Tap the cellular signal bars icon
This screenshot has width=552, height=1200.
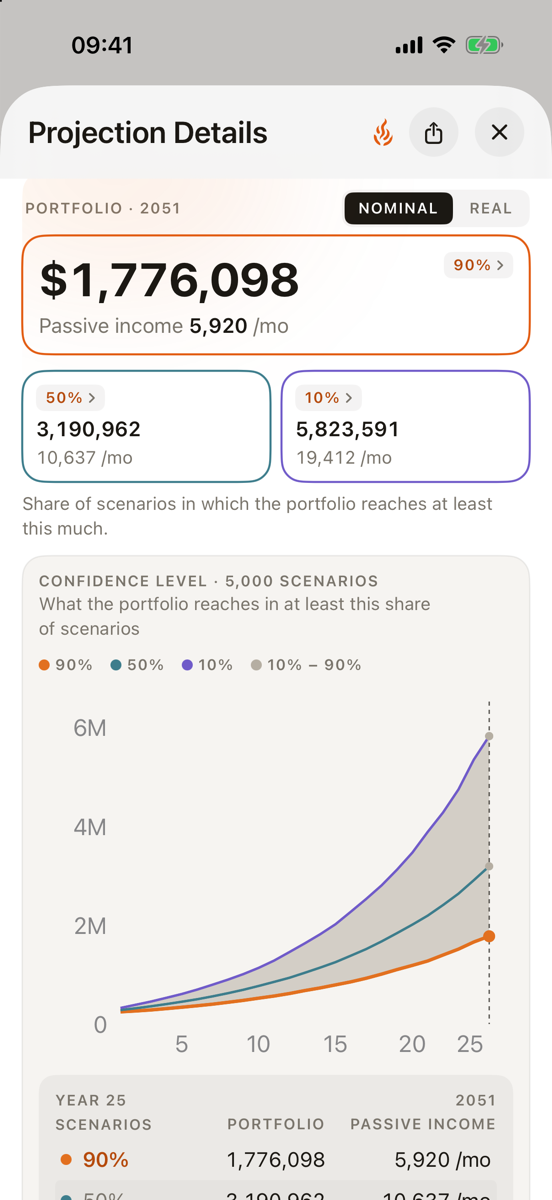[409, 46]
